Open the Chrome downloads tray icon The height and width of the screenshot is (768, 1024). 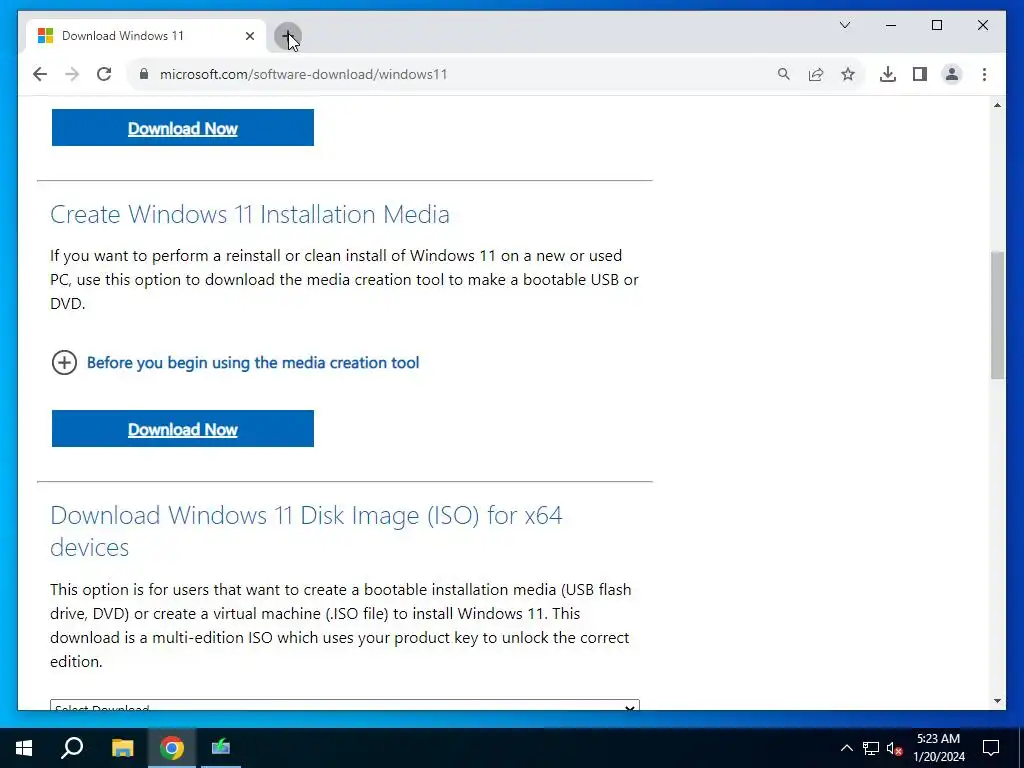point(888,74)
